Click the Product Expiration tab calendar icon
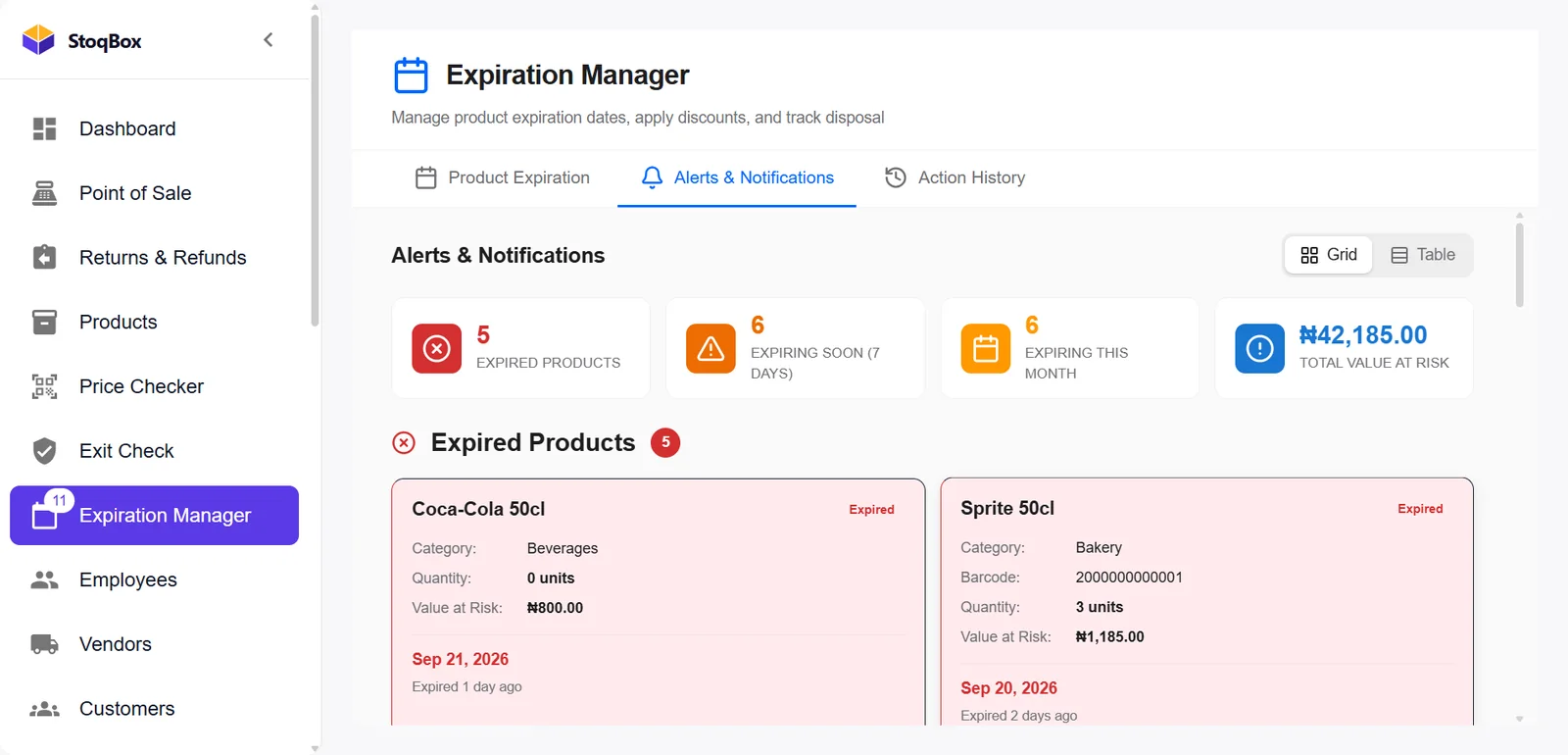 coord(425,177)
